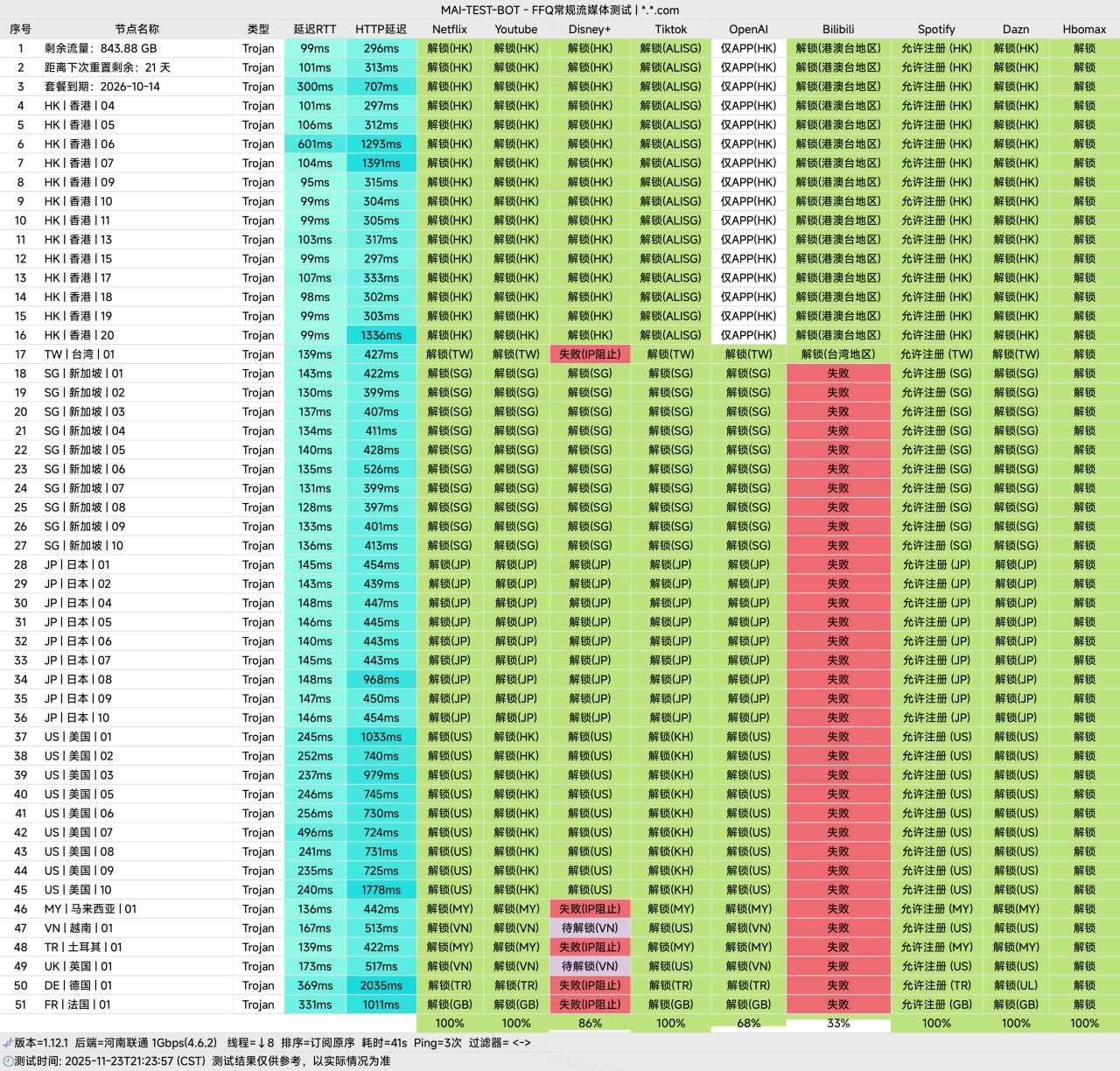Click the 33% total under Bilibili column
The height and width of the screenshot is (1071, 1120).
pyautogui.click(x=838, y=1023)
